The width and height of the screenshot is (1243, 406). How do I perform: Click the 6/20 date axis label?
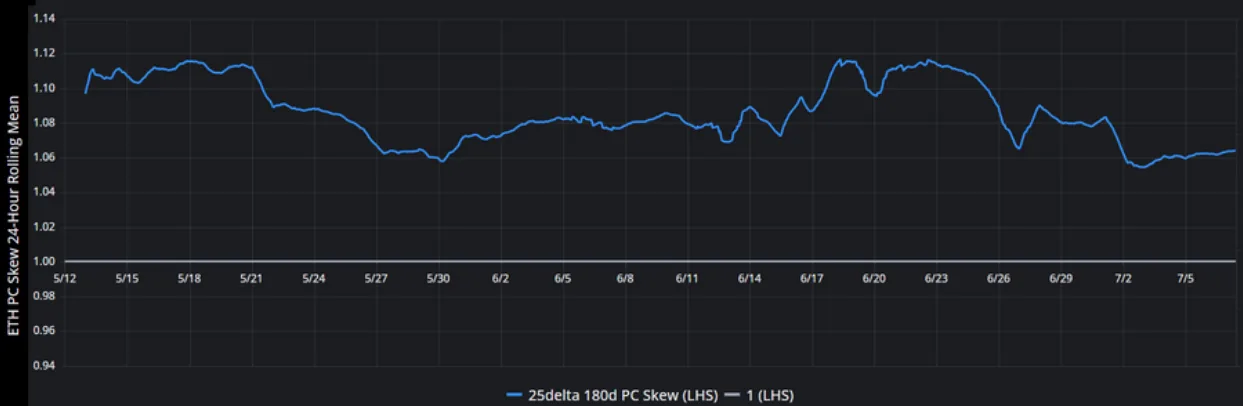pyautogui.click(x=874, y=278)
